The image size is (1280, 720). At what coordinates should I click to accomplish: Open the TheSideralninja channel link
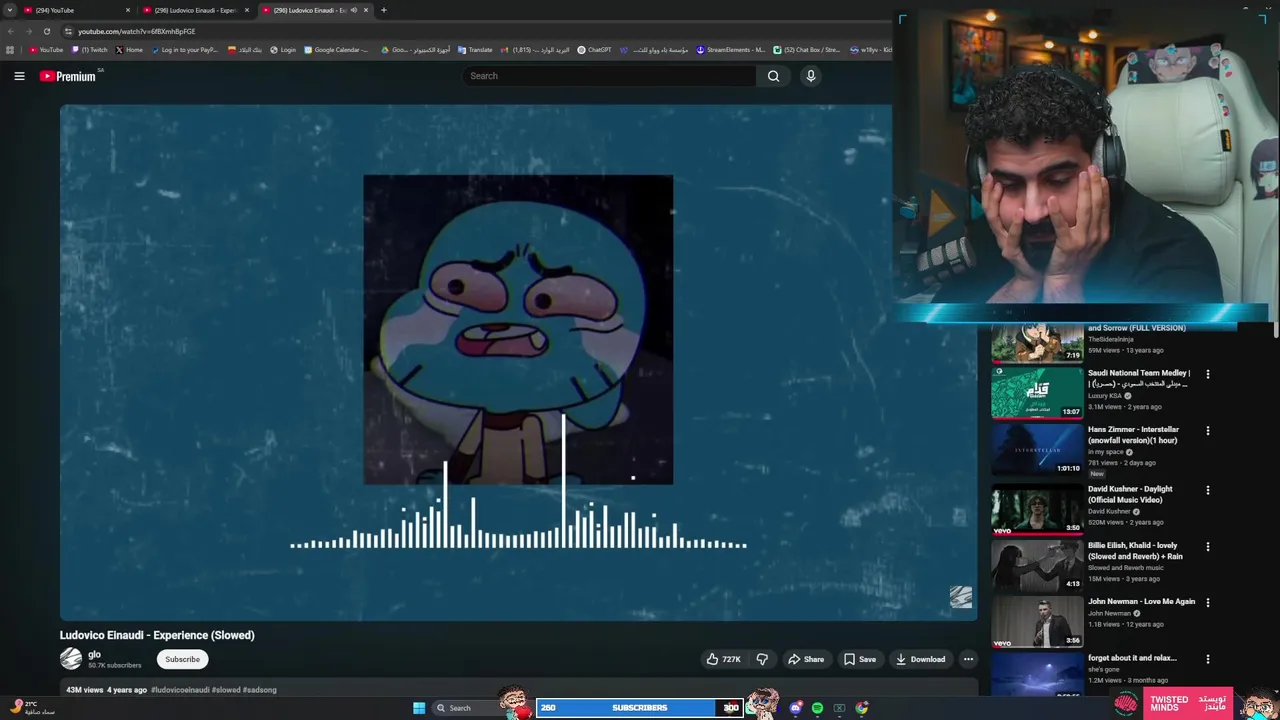pyautogui.click(x=1110, y=340)
